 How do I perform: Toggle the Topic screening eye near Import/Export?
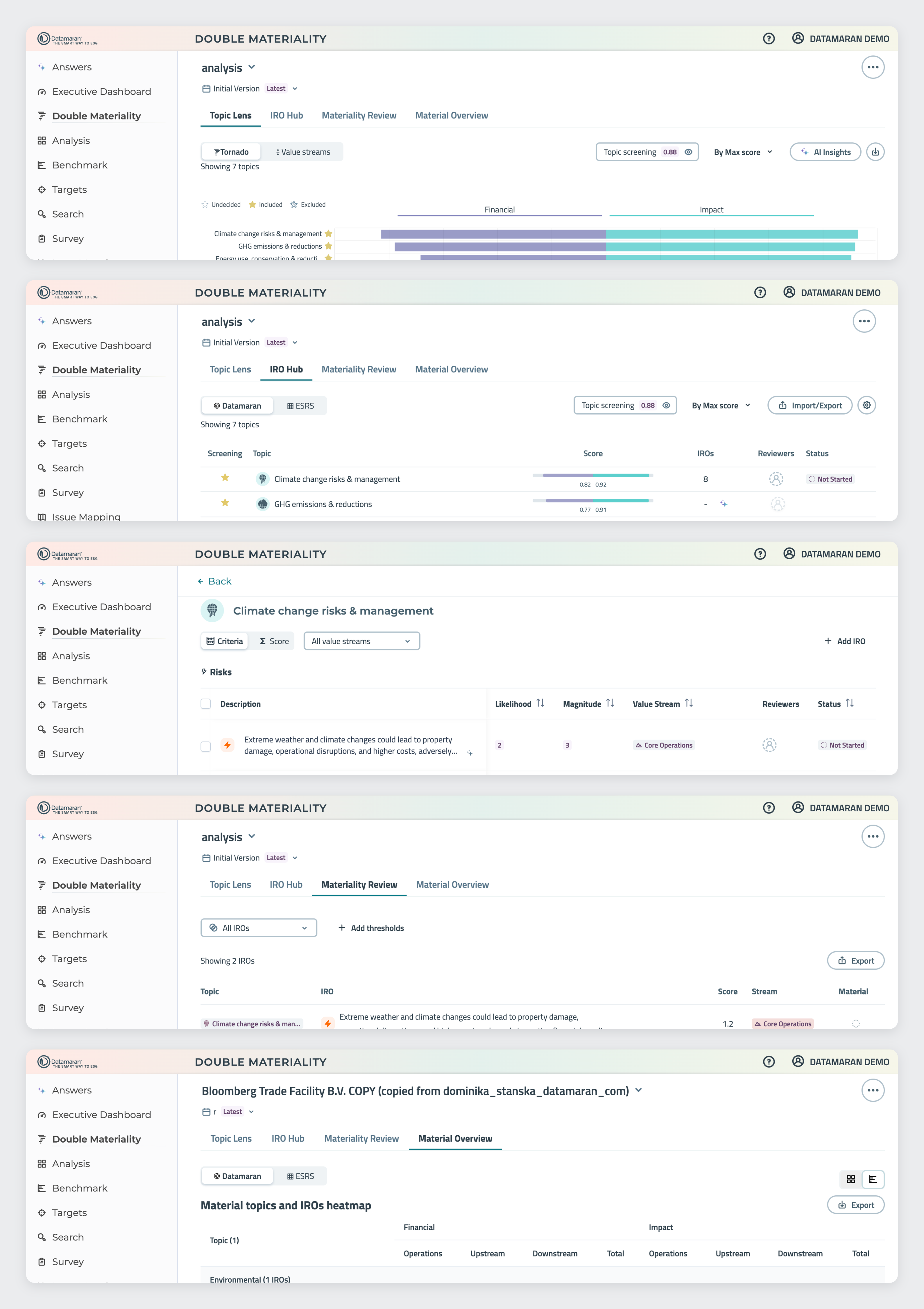[x=666, y=405]
